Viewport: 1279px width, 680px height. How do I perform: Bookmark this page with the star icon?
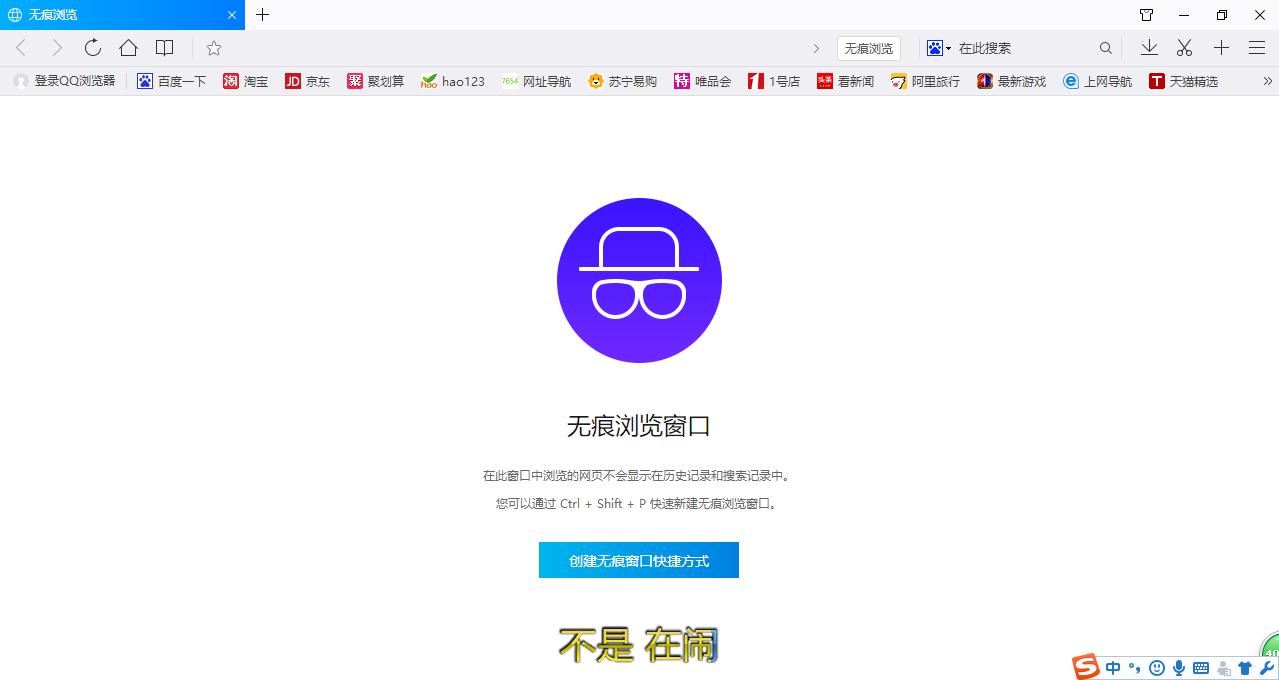(212, 47)
